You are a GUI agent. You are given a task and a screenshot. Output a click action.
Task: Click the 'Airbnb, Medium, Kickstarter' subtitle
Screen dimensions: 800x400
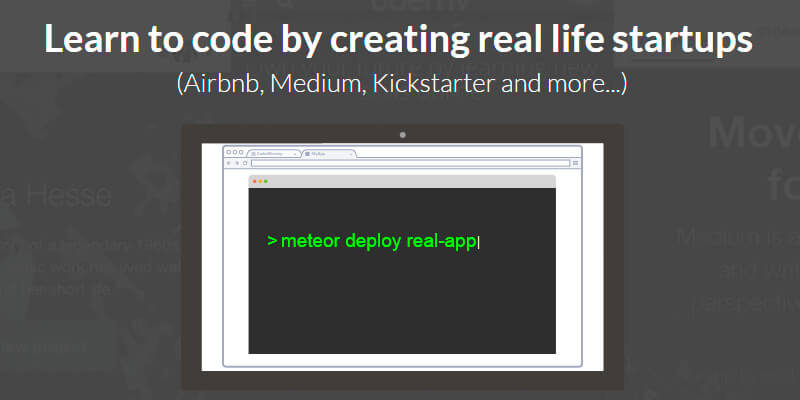pos(400,84)
